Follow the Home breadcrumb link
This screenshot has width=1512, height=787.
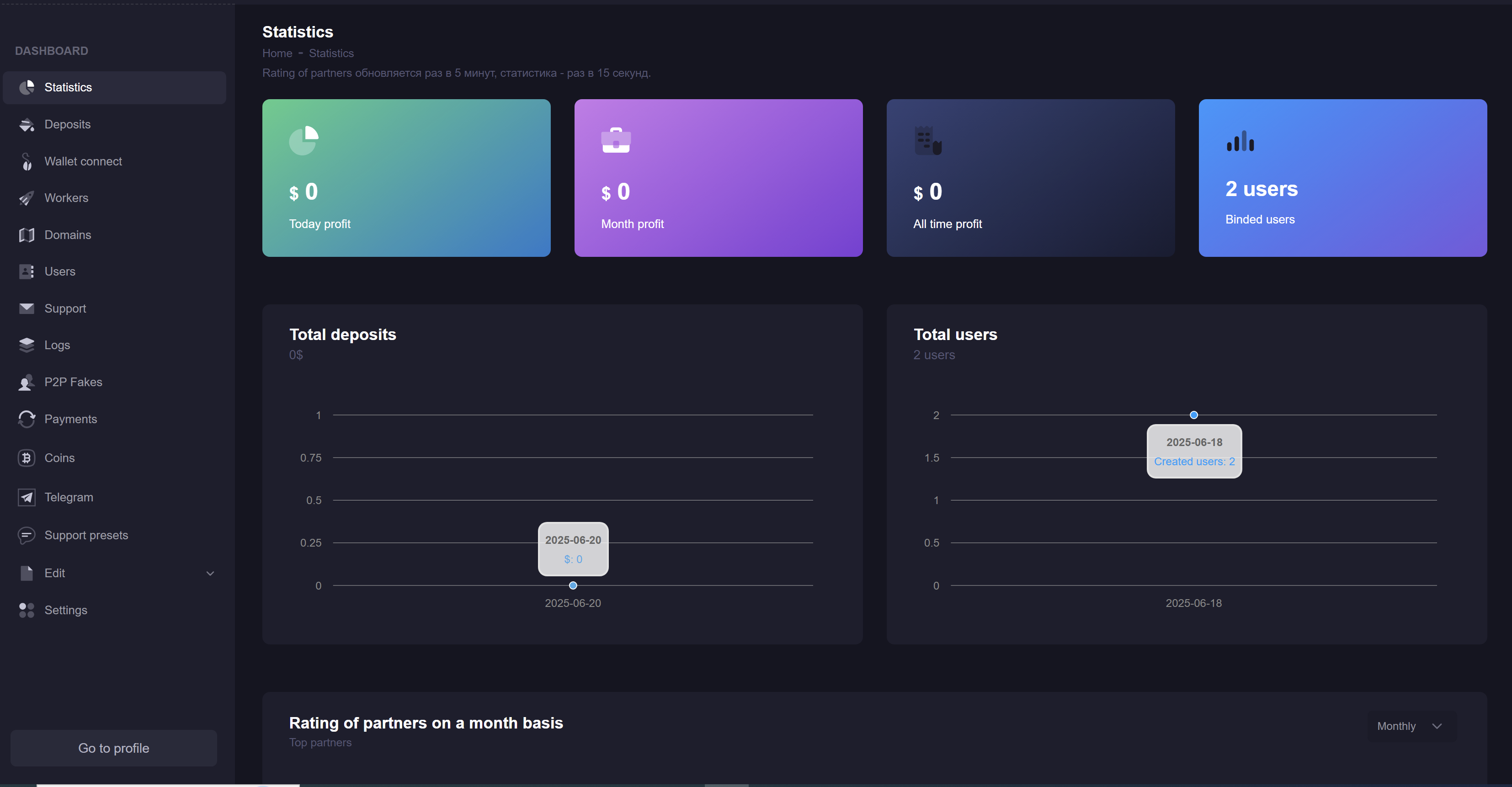[277, 53]
